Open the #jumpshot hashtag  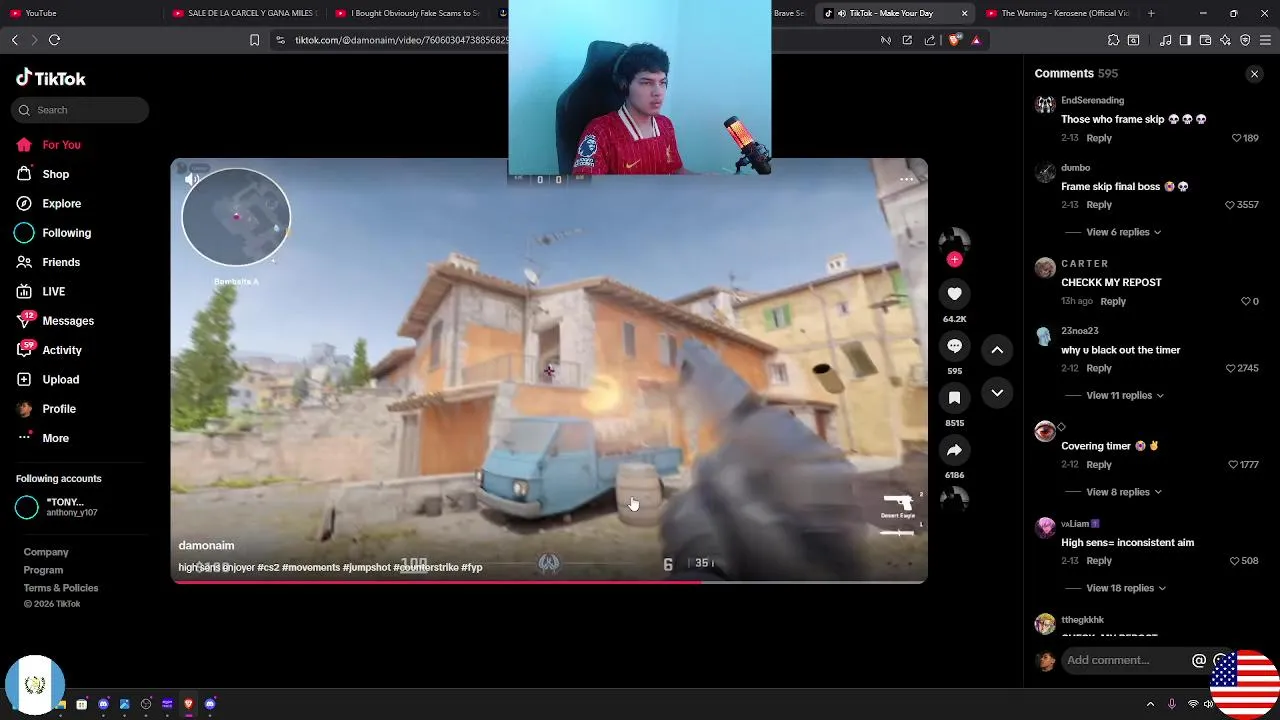coord(366,568)
